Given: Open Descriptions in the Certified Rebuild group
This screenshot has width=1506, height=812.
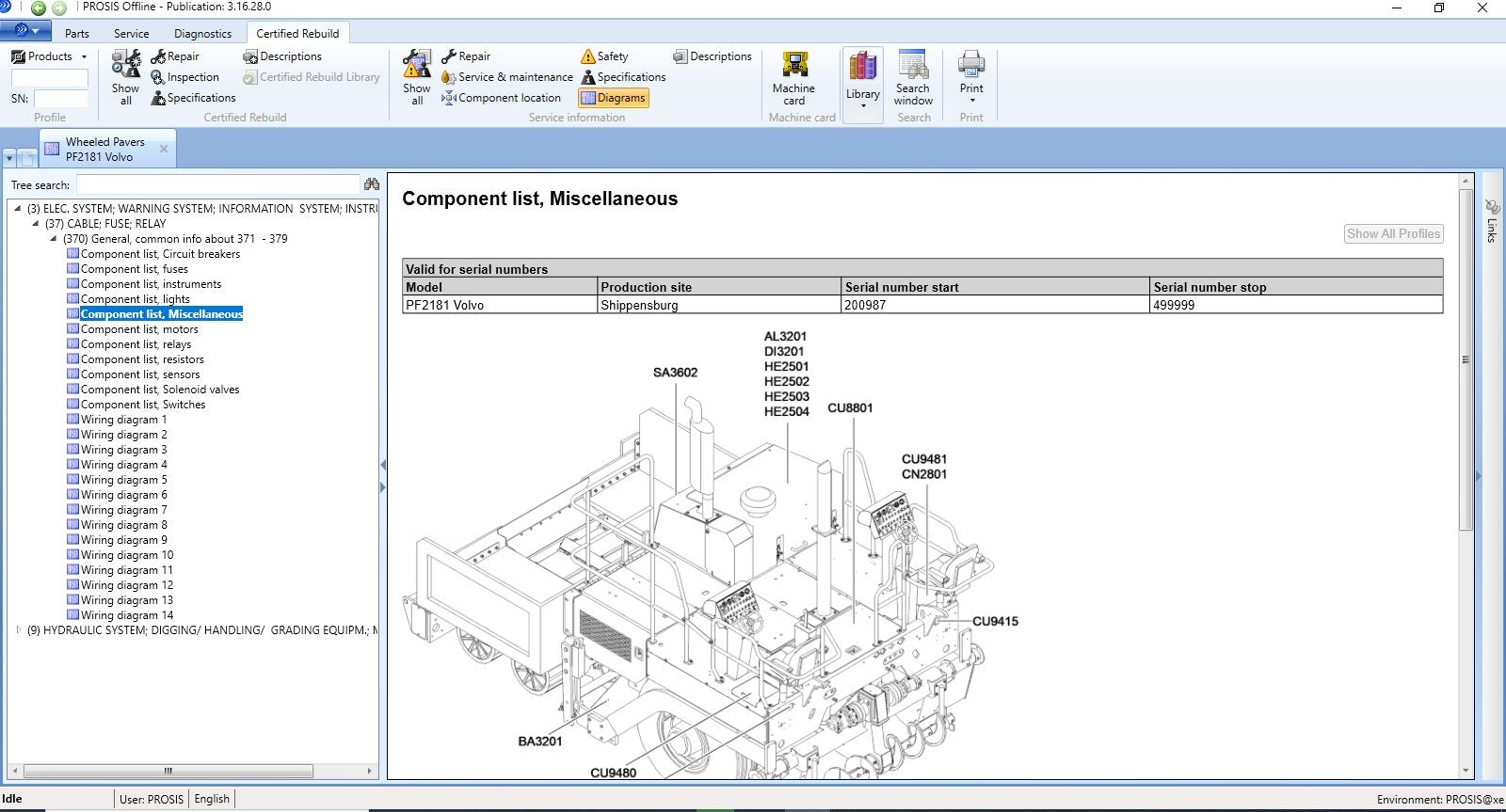Looking at the screenshot, I should tap(282, 56).
